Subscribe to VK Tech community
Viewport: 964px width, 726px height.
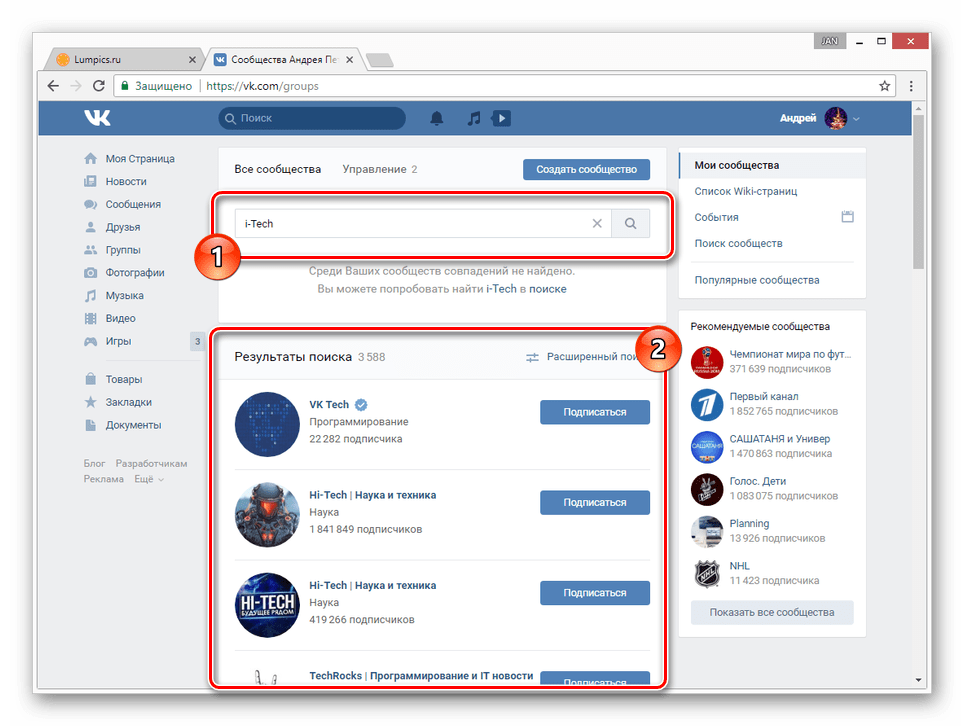[594, 412]
